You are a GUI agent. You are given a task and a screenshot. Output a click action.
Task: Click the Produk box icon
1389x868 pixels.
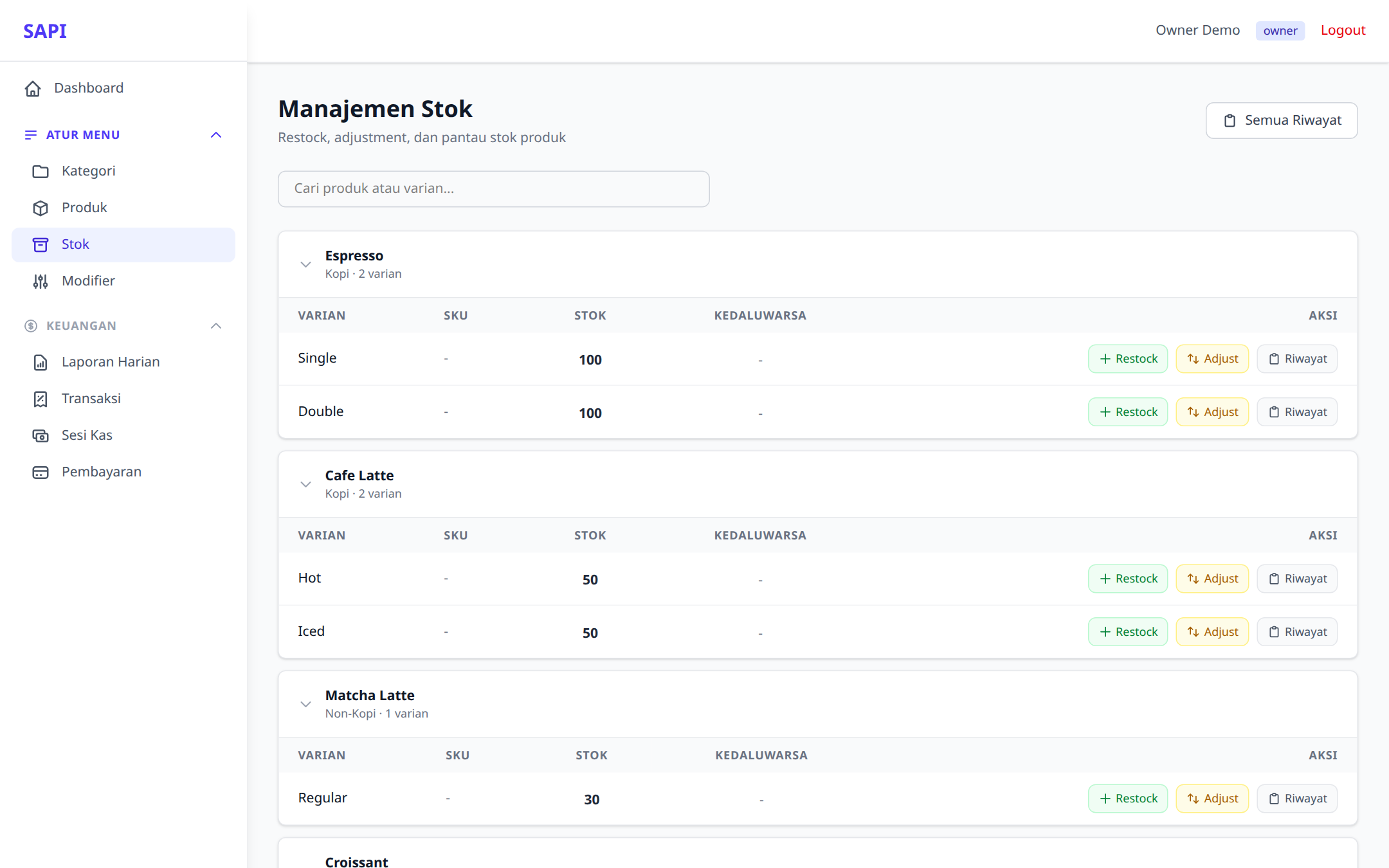point(41,208)
